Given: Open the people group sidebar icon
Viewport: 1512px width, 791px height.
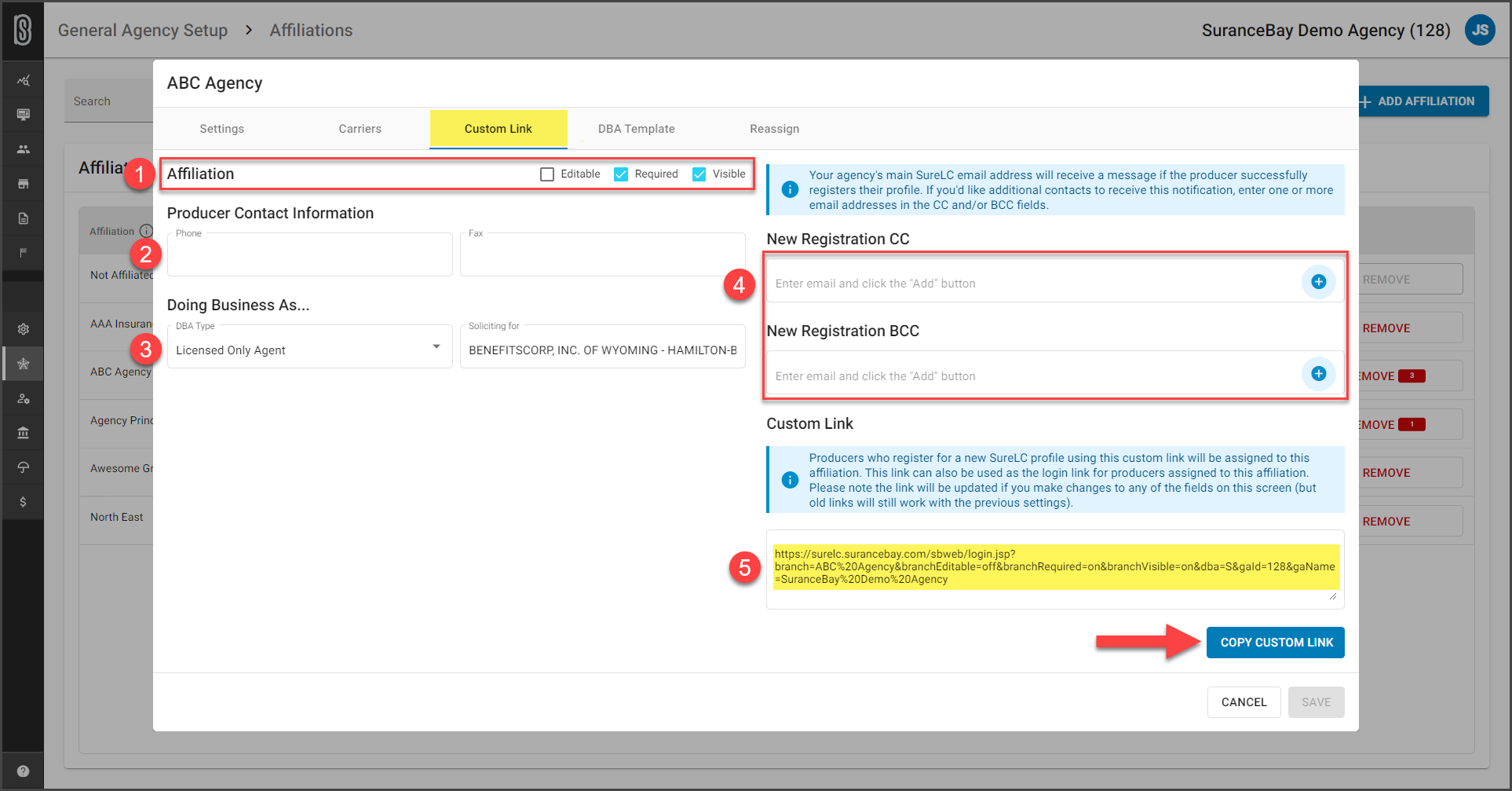Looking at the screenshot, I should pos(23,149).
